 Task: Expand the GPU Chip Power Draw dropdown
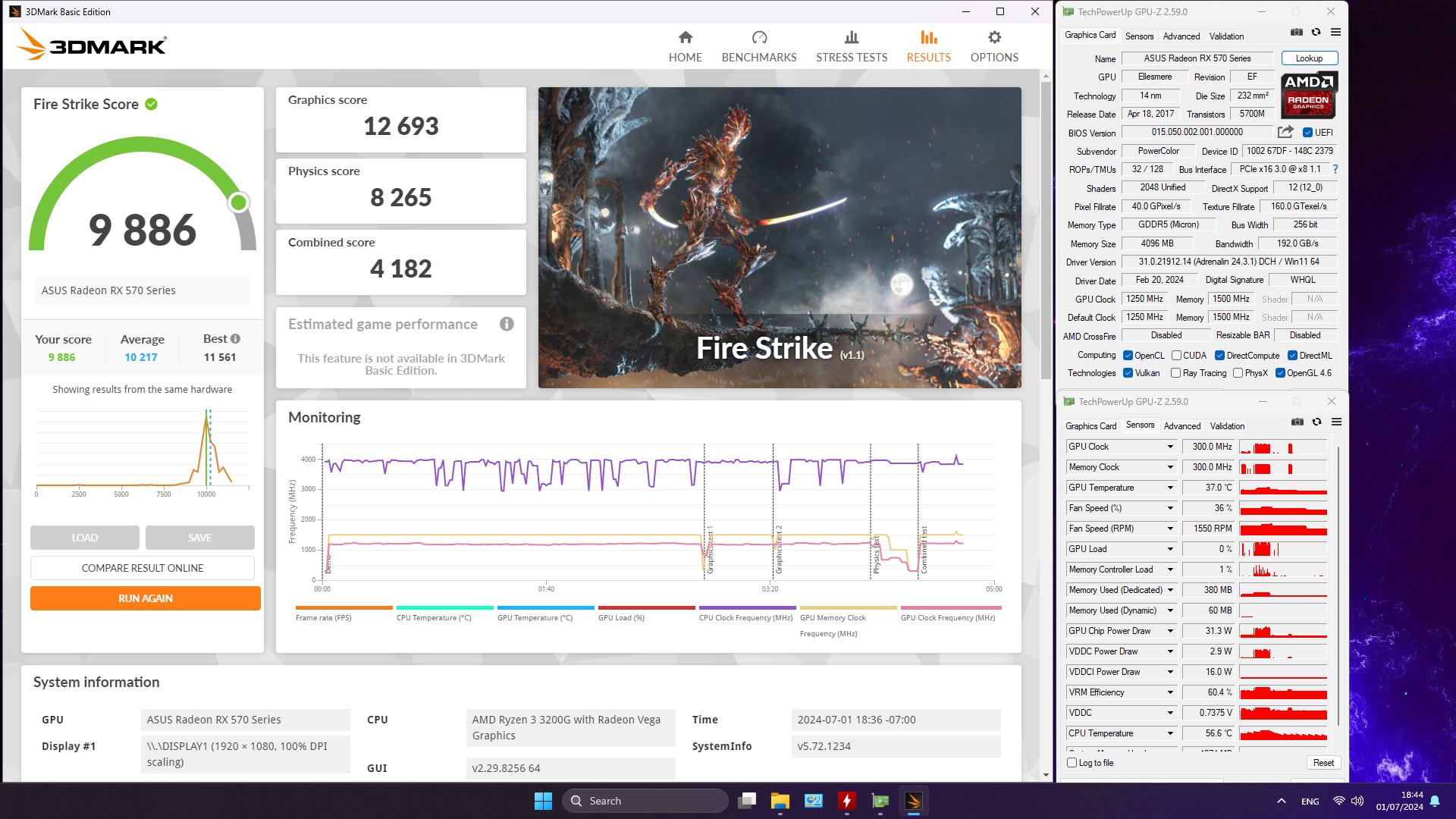click(1170, 631)
